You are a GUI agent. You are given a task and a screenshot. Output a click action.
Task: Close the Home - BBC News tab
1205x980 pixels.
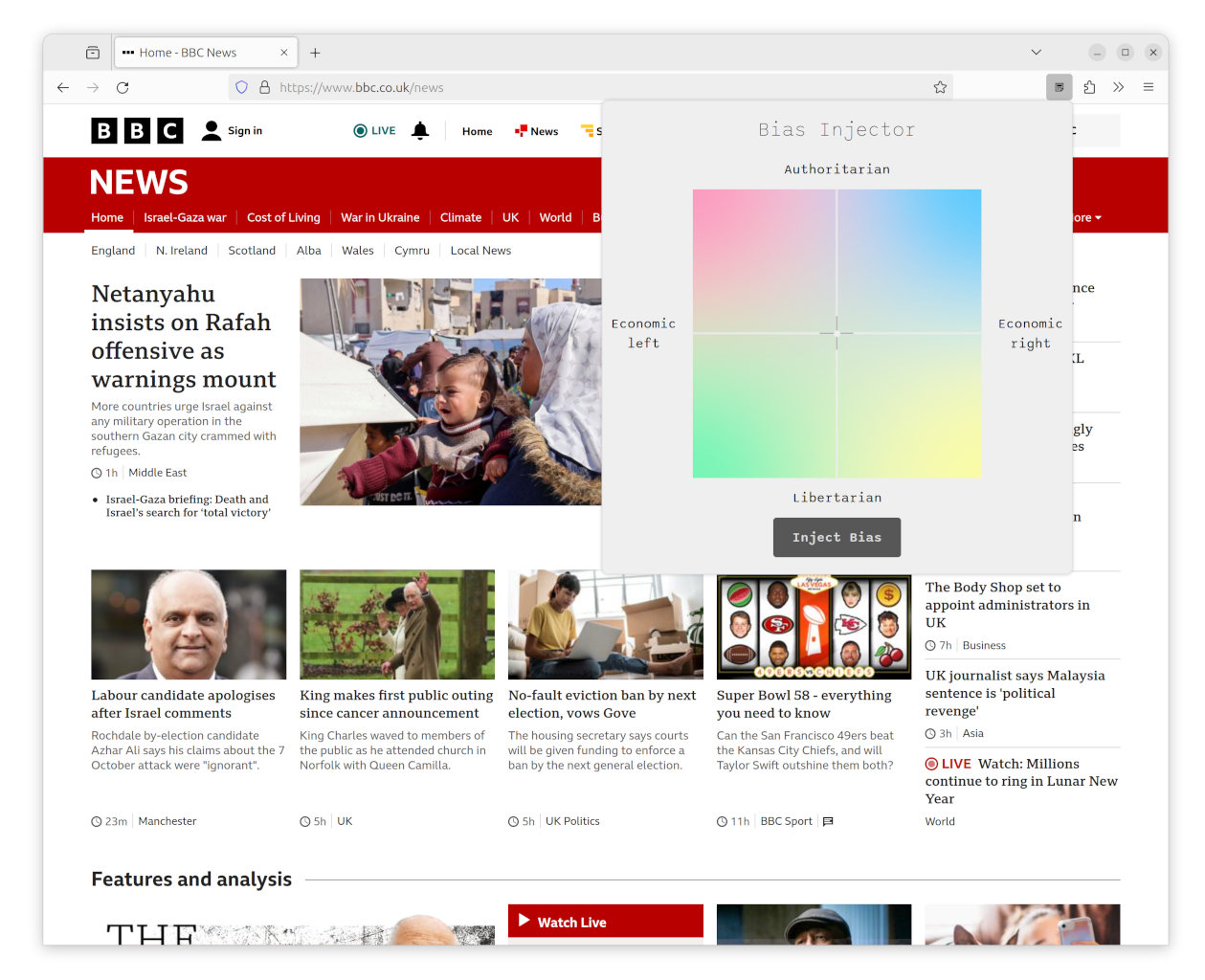pos(284,53)
